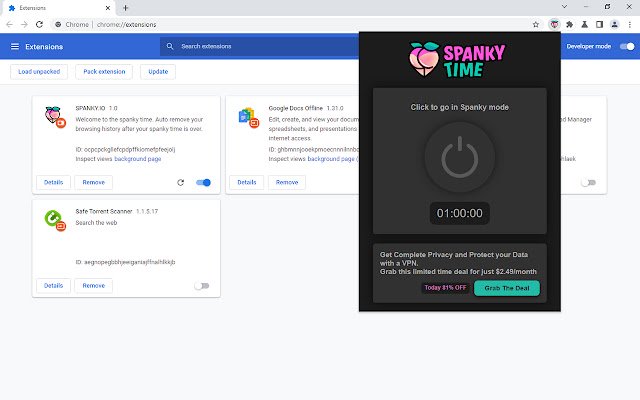
Task: Click the Spanky mode power button
Action: coord(460,157)
